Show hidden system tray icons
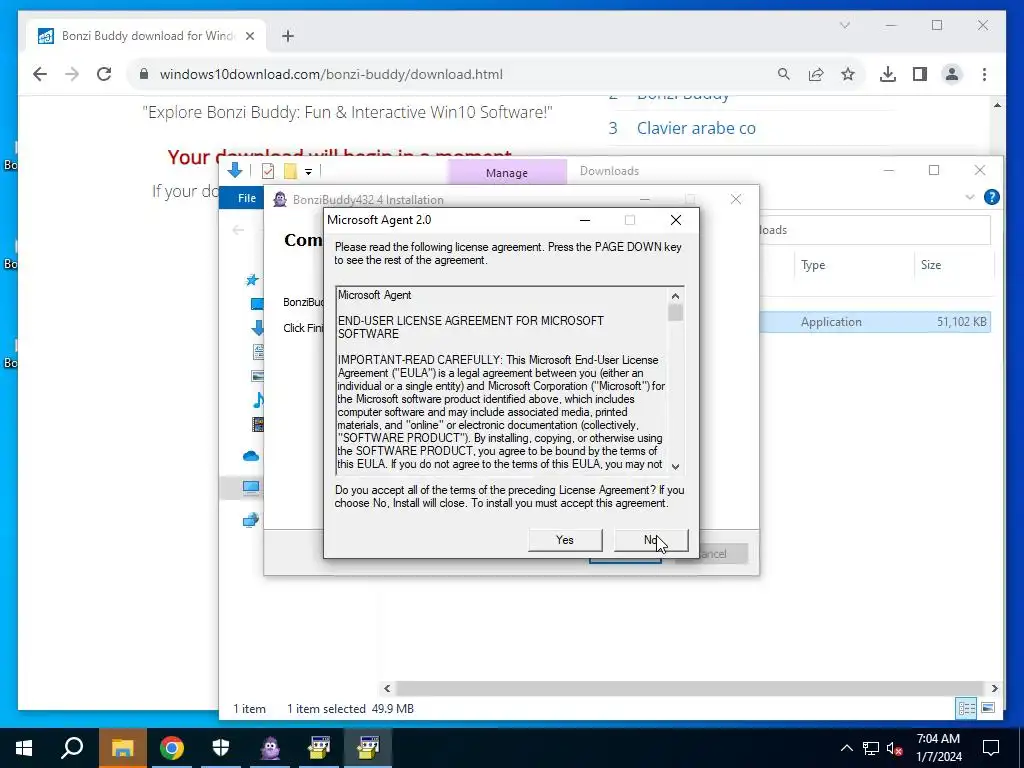The height and width of the screenshot is (768, 1024). coord(846,748)
